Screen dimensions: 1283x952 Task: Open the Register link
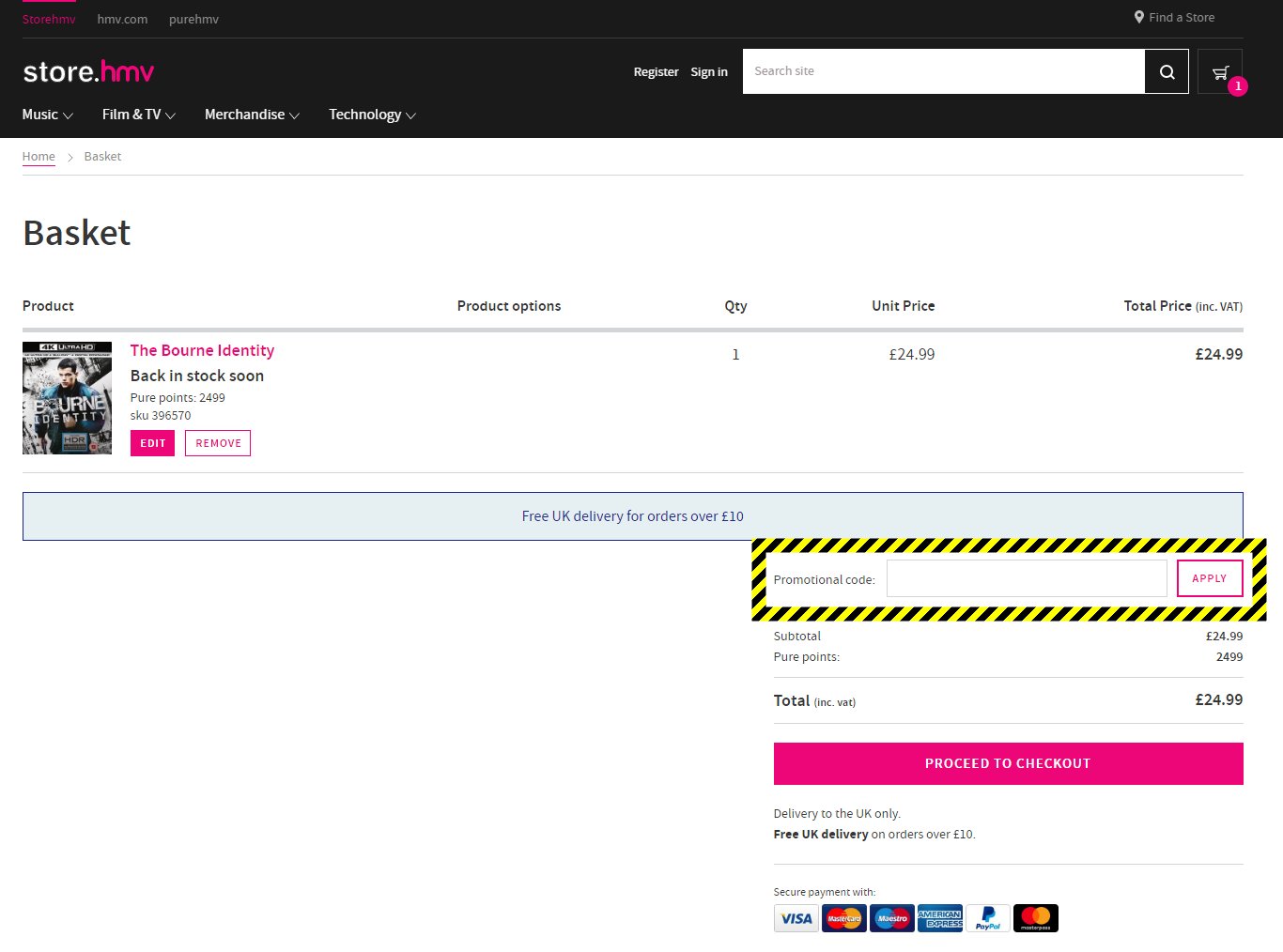point(656,71)
